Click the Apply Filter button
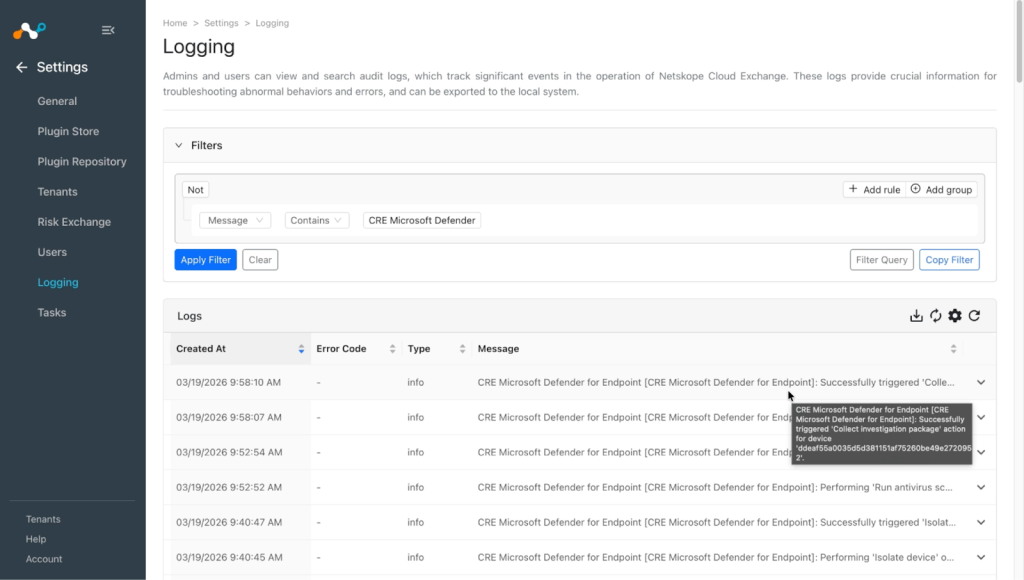Screen dimensions: 1024x580 pos(206,260)
